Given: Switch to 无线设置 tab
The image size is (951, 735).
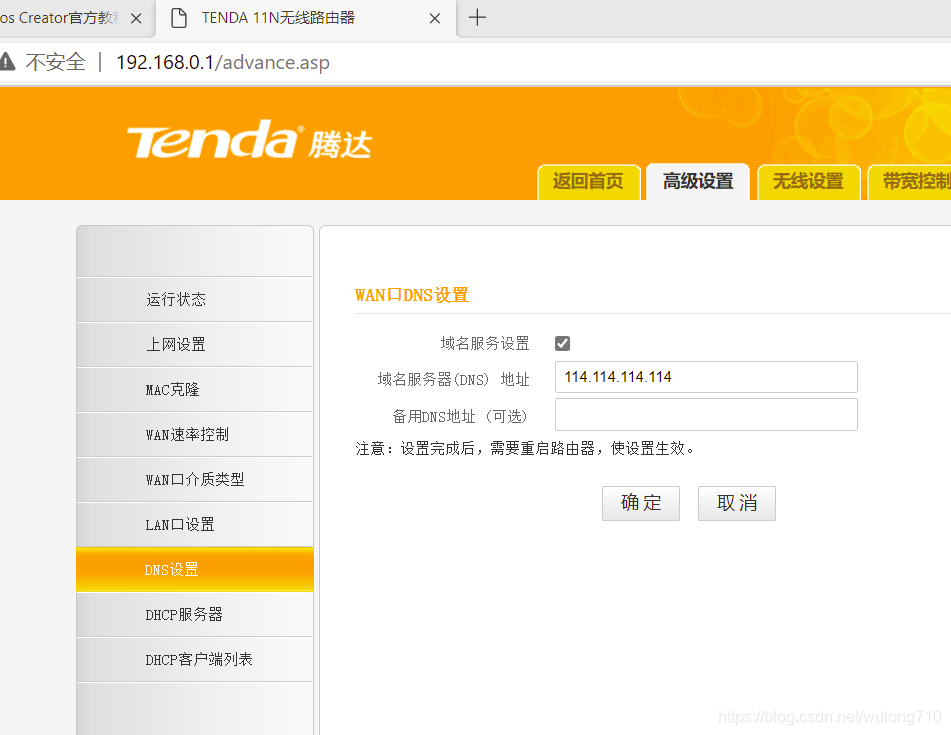Looking at the screenshot, I should coord(808,181).
